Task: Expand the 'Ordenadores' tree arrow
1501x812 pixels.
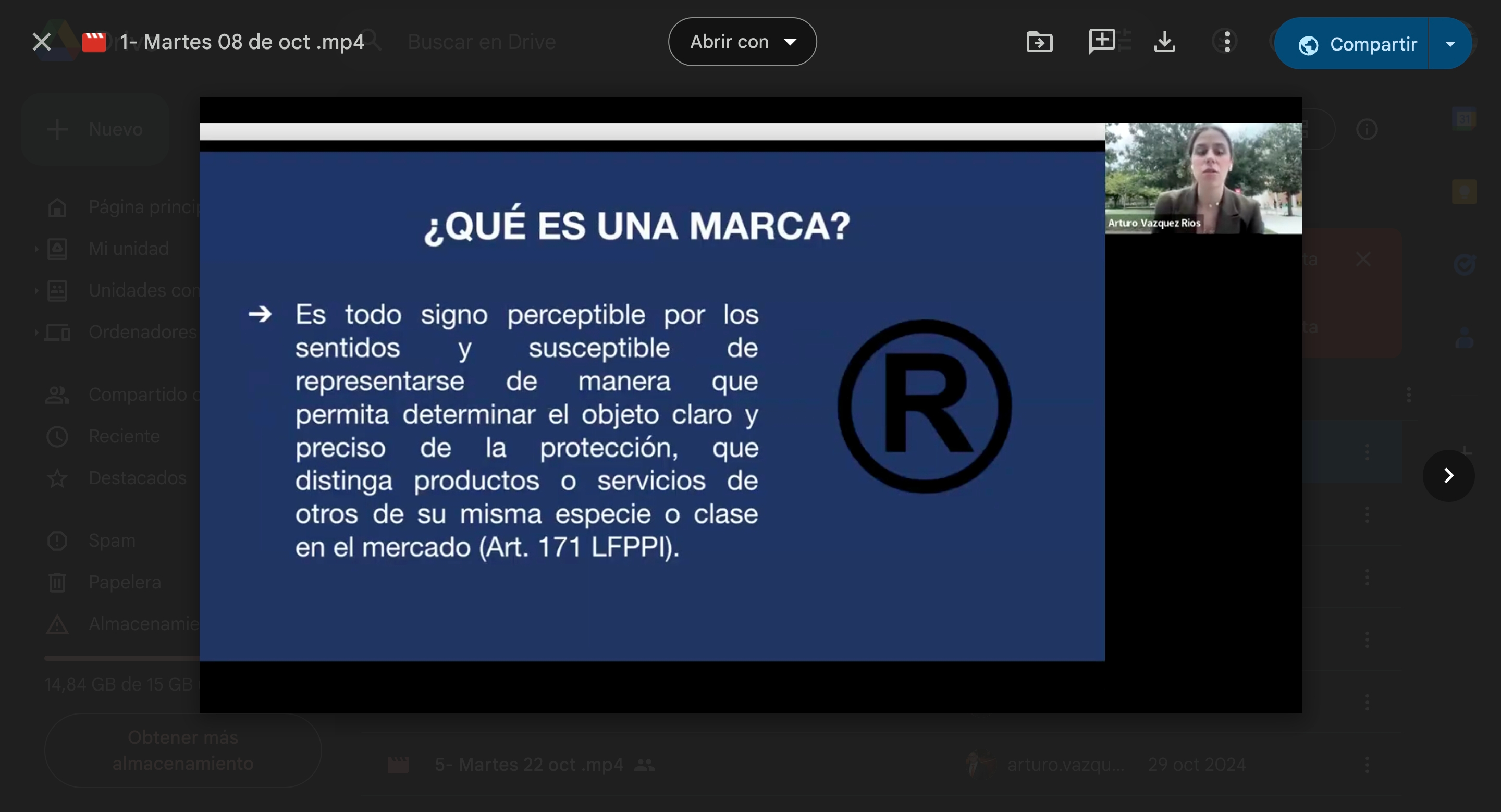Action: click(x=36, y=332)
